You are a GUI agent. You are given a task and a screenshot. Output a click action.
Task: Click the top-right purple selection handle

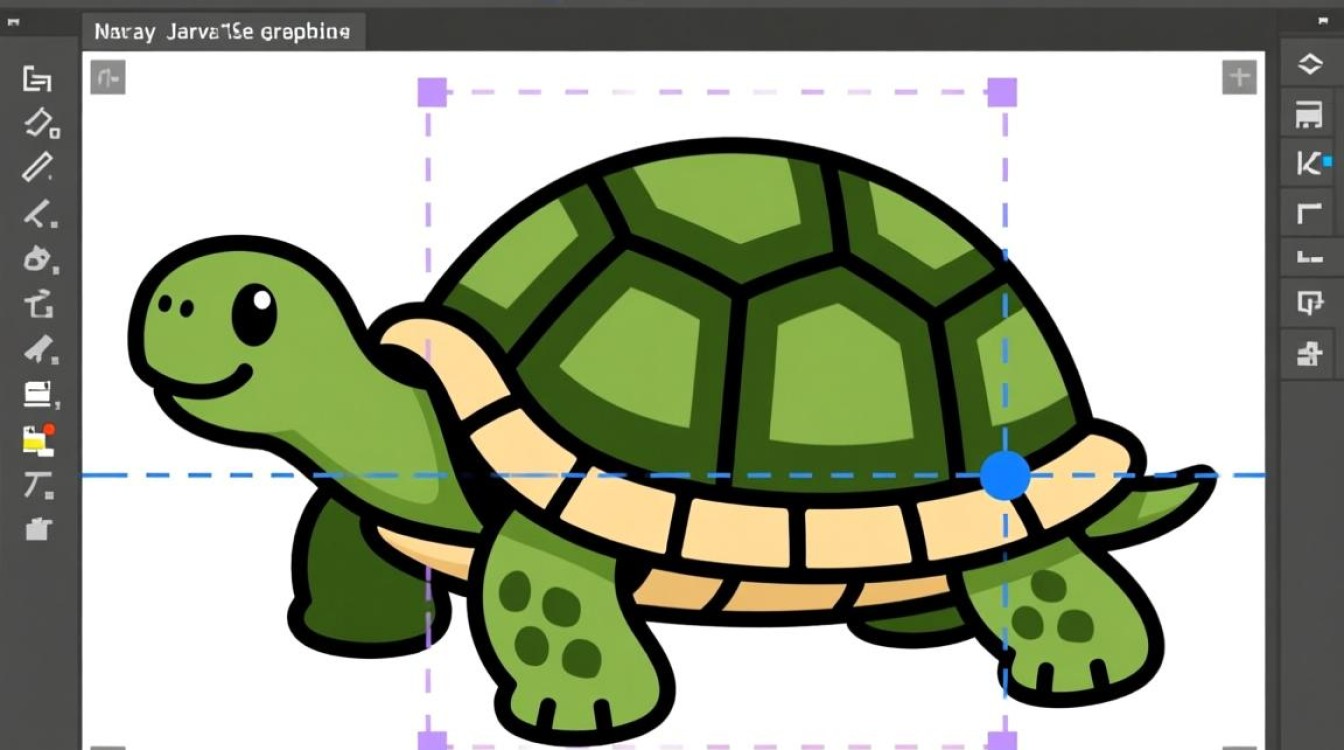[x=1002, y=92]
